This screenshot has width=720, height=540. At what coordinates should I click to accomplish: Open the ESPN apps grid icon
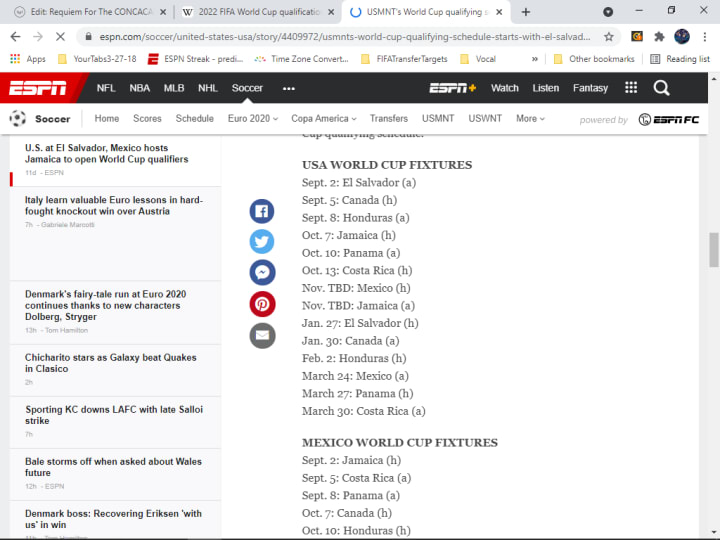[631, 88]
